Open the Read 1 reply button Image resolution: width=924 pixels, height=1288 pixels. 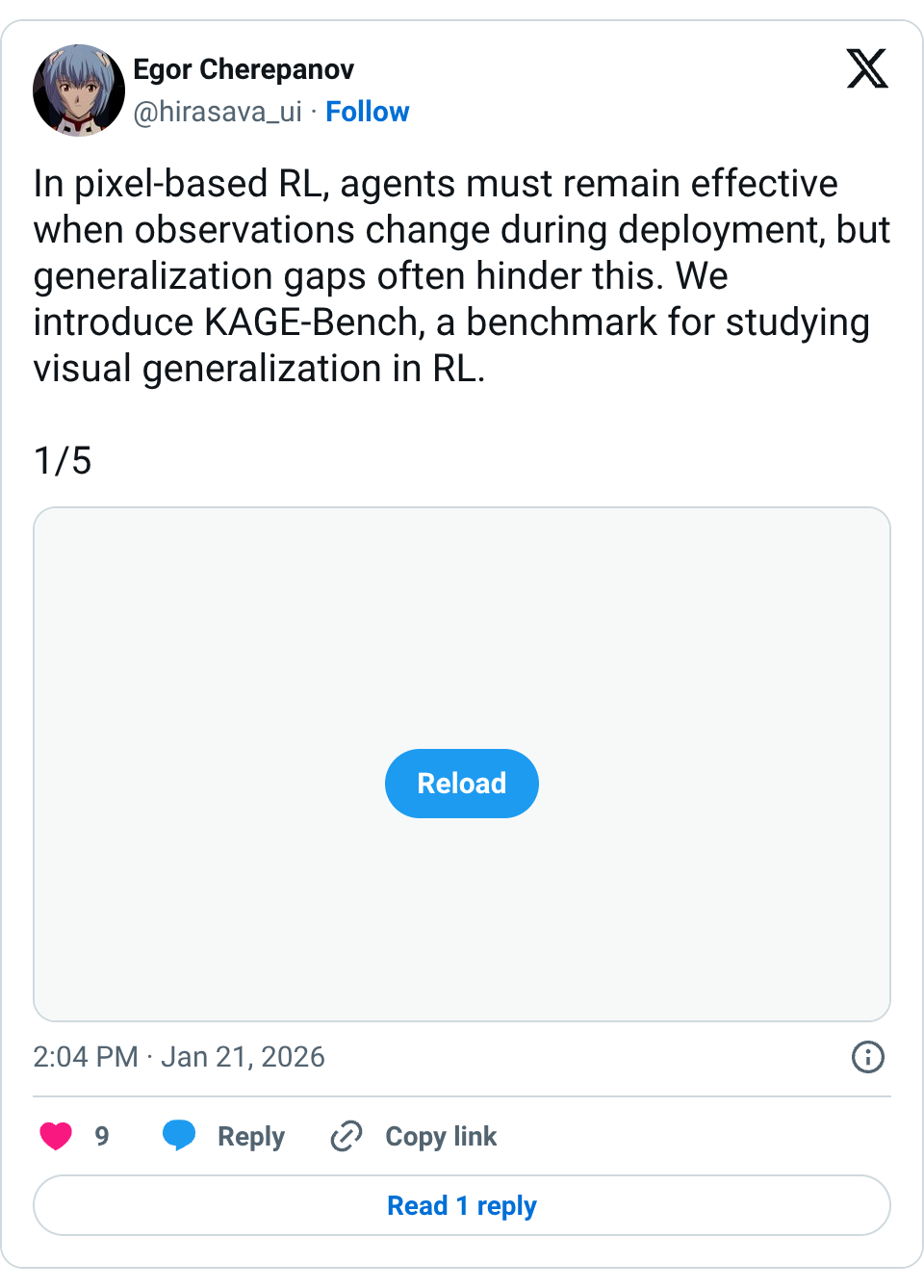click(x=462, y=1205)
